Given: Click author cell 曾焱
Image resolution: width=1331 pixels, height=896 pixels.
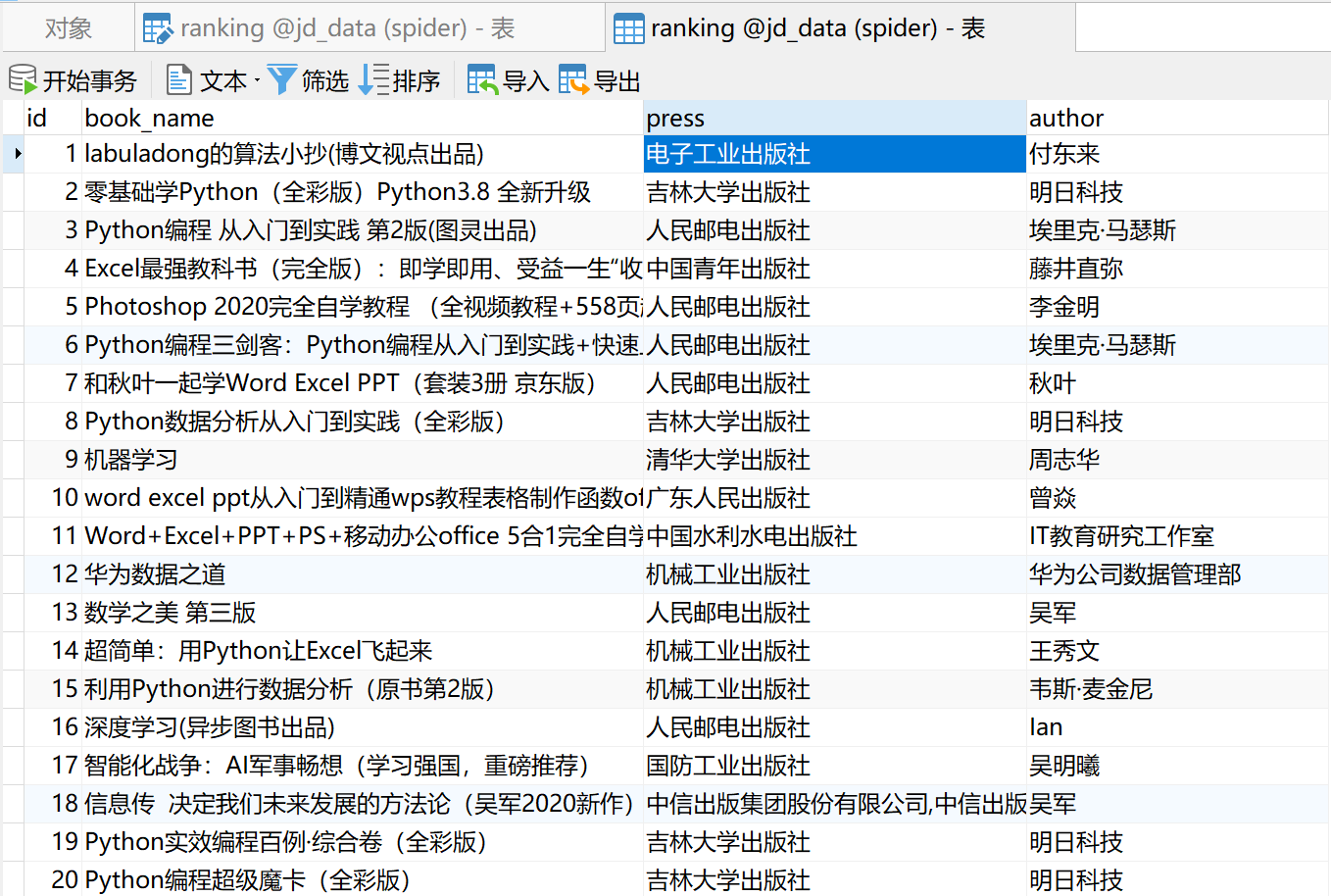Looking at the screenshot, I should point(1178,498).
